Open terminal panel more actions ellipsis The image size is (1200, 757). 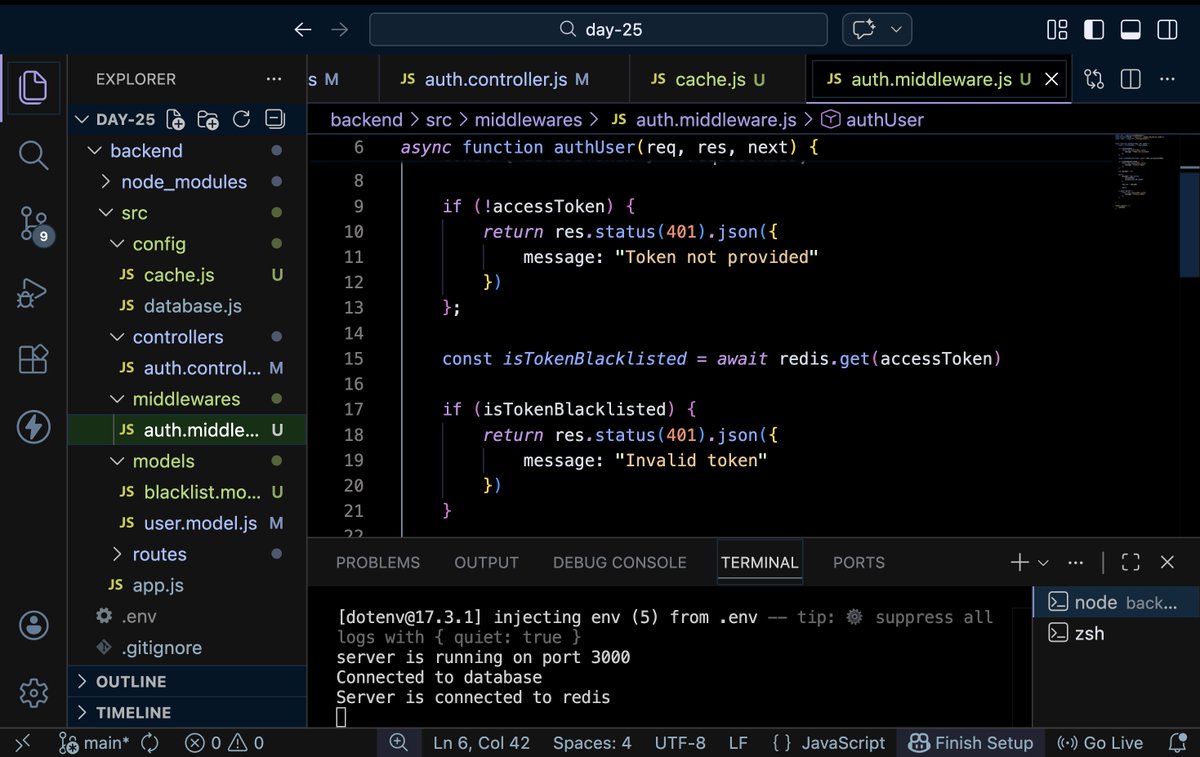[x=1076, y=562]
